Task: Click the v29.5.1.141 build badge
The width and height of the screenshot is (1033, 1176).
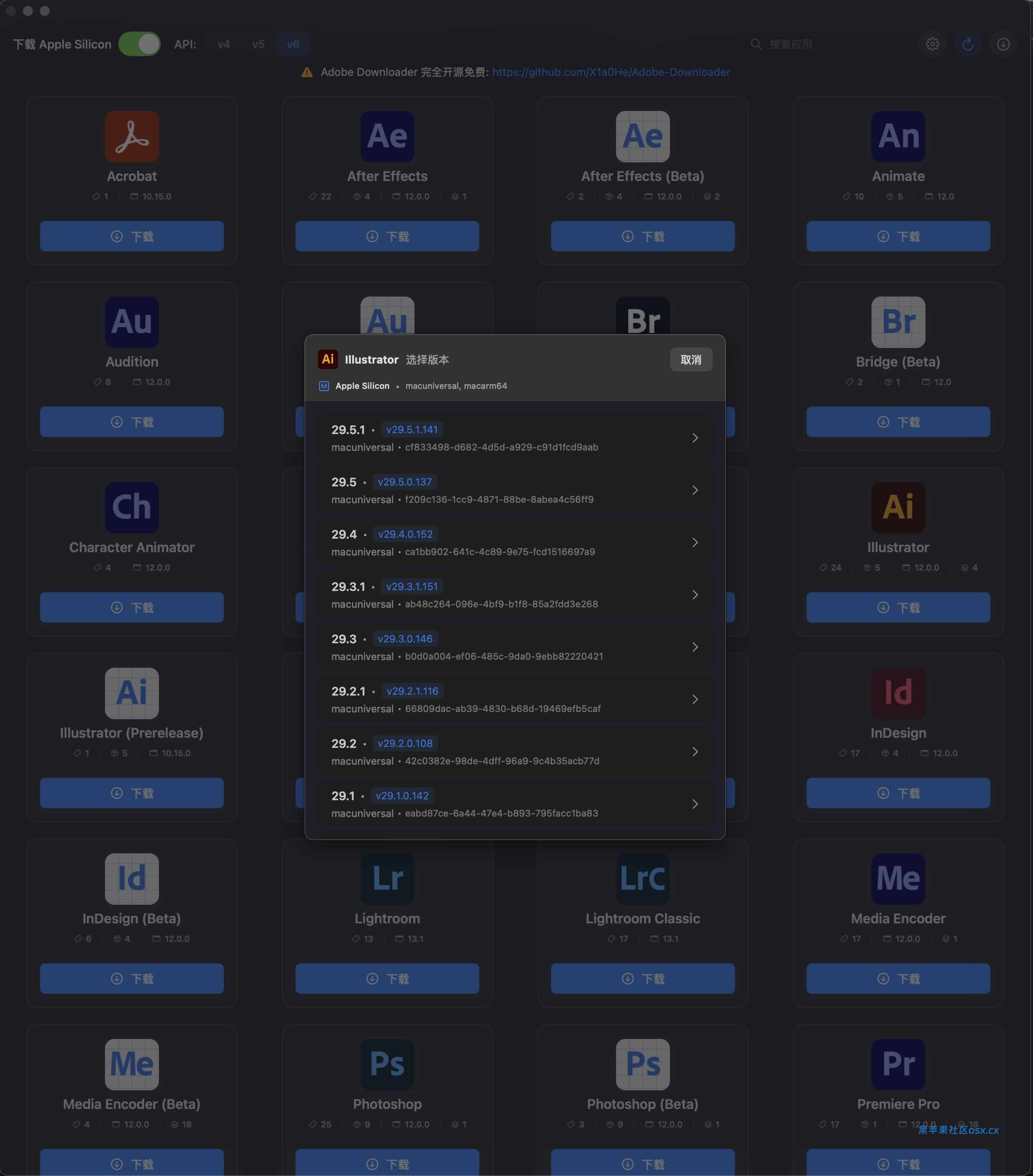Action: 412,430
